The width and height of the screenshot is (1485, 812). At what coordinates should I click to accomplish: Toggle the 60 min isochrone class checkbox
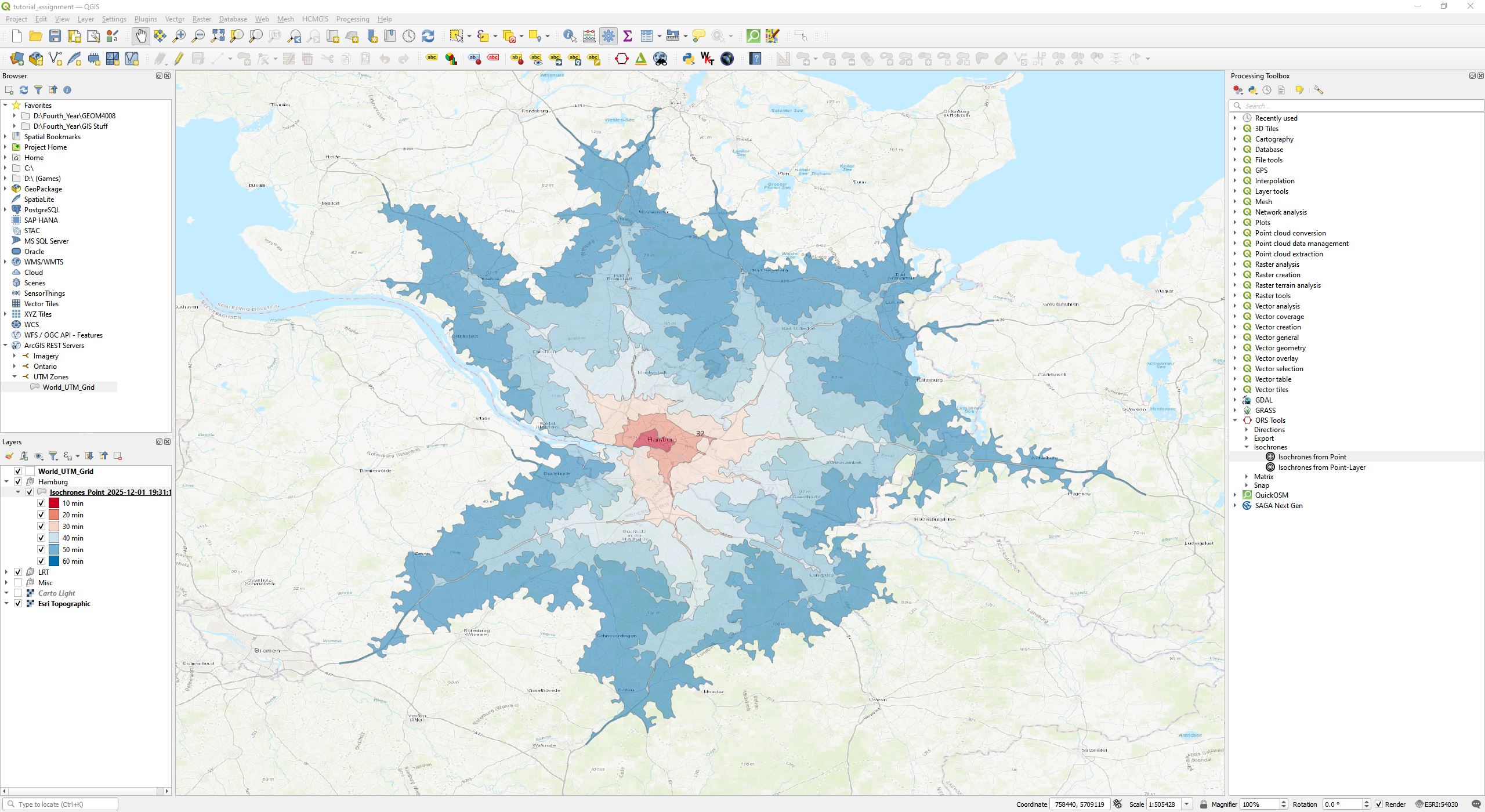41,561
